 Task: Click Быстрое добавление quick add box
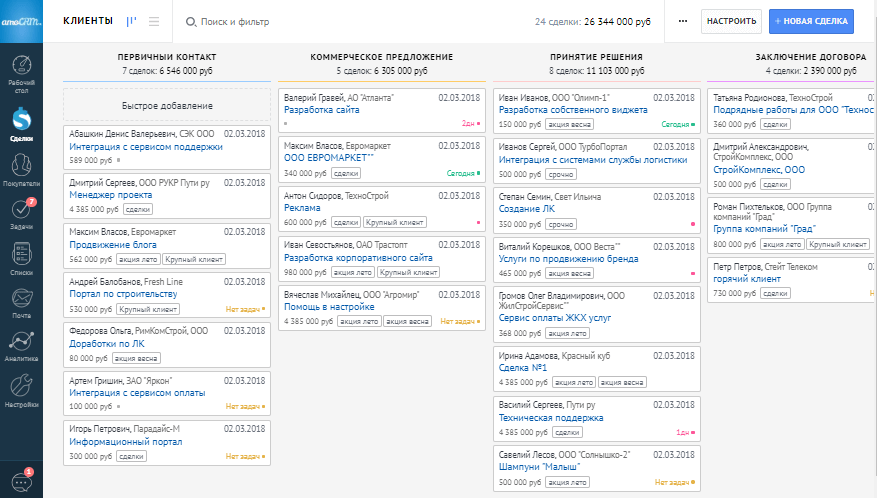pos(167,106)
